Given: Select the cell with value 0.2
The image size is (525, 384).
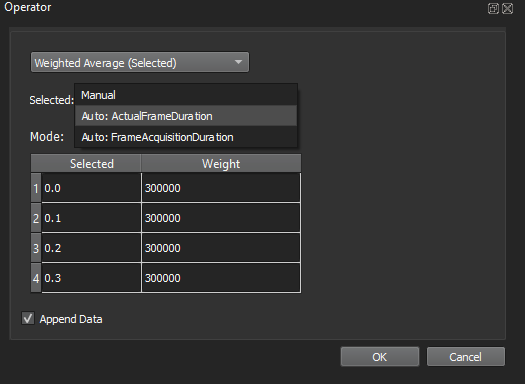Looking at the screenshot, I should 91,248.
